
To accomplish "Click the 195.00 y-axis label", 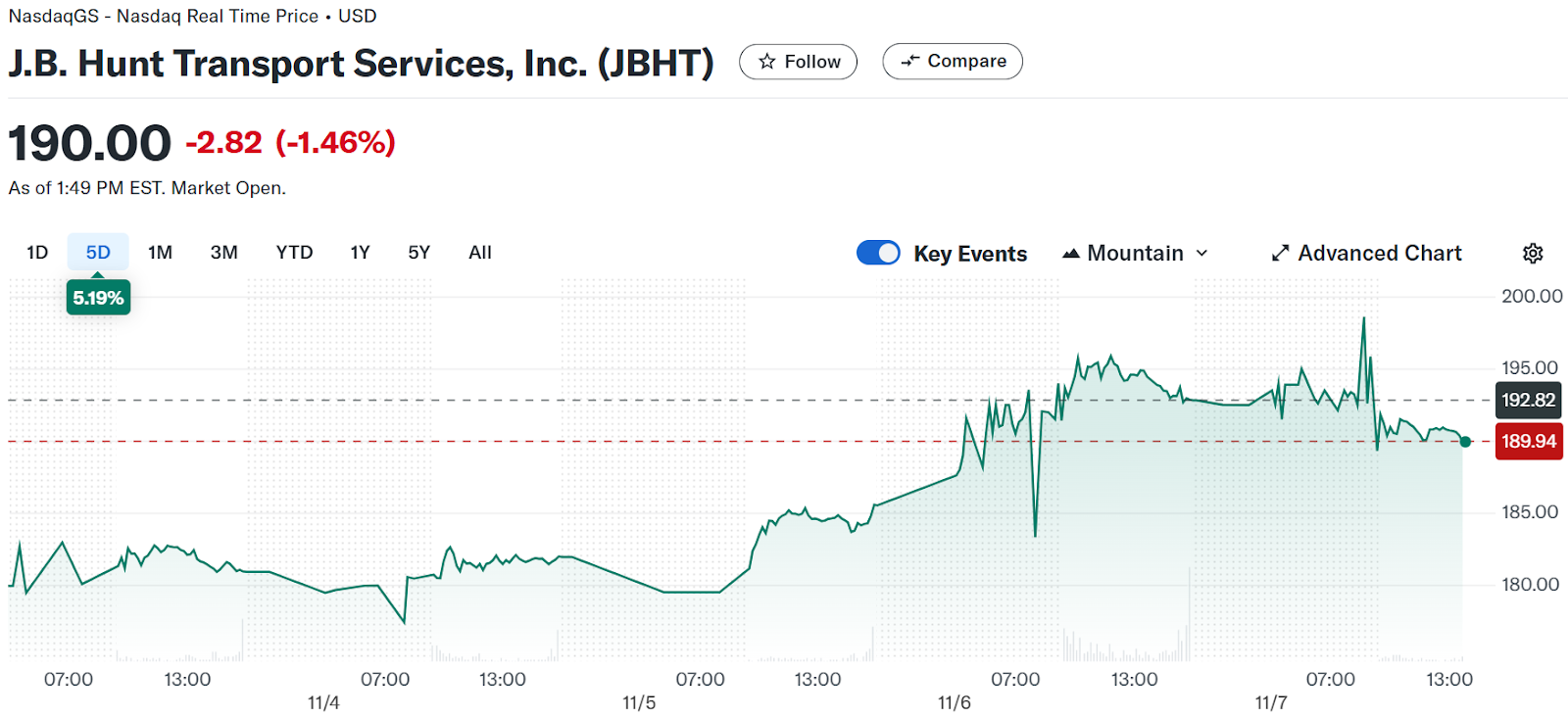I will pos(1530,368).
